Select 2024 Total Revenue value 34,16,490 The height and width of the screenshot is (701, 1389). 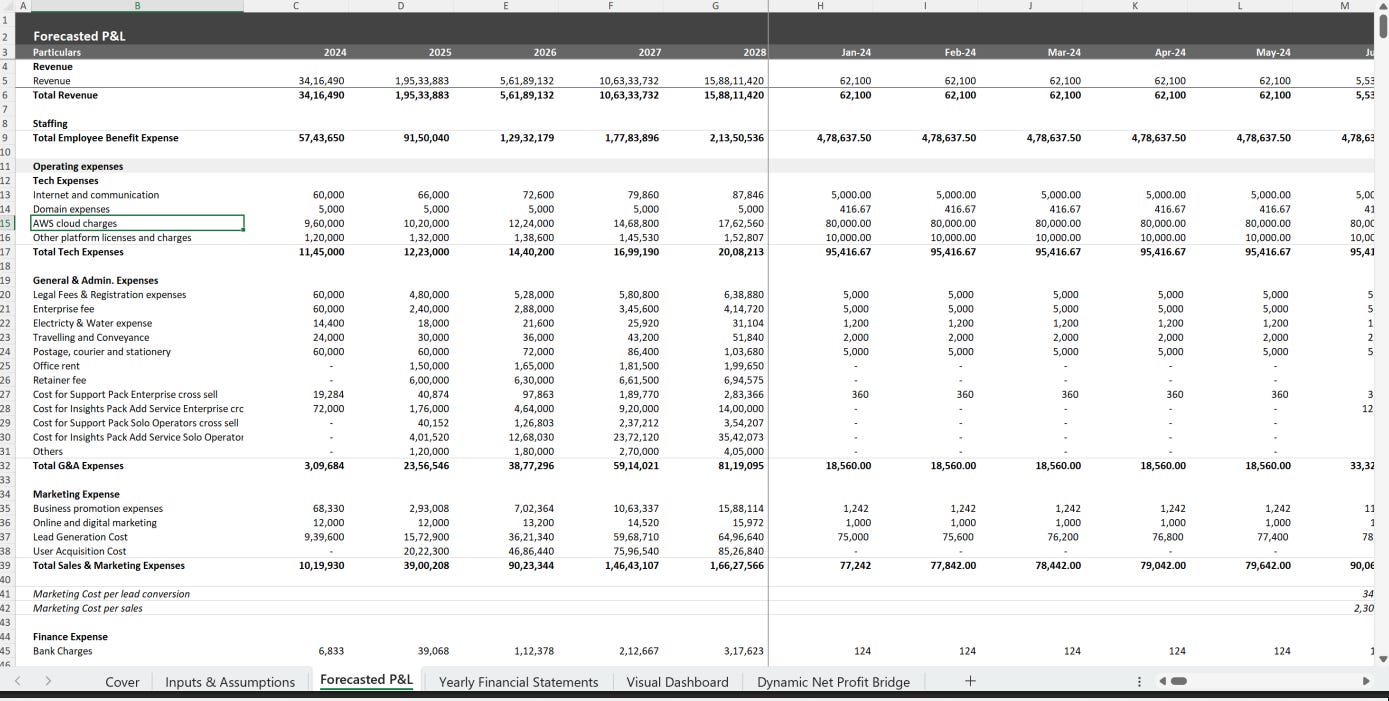(321, 95)
